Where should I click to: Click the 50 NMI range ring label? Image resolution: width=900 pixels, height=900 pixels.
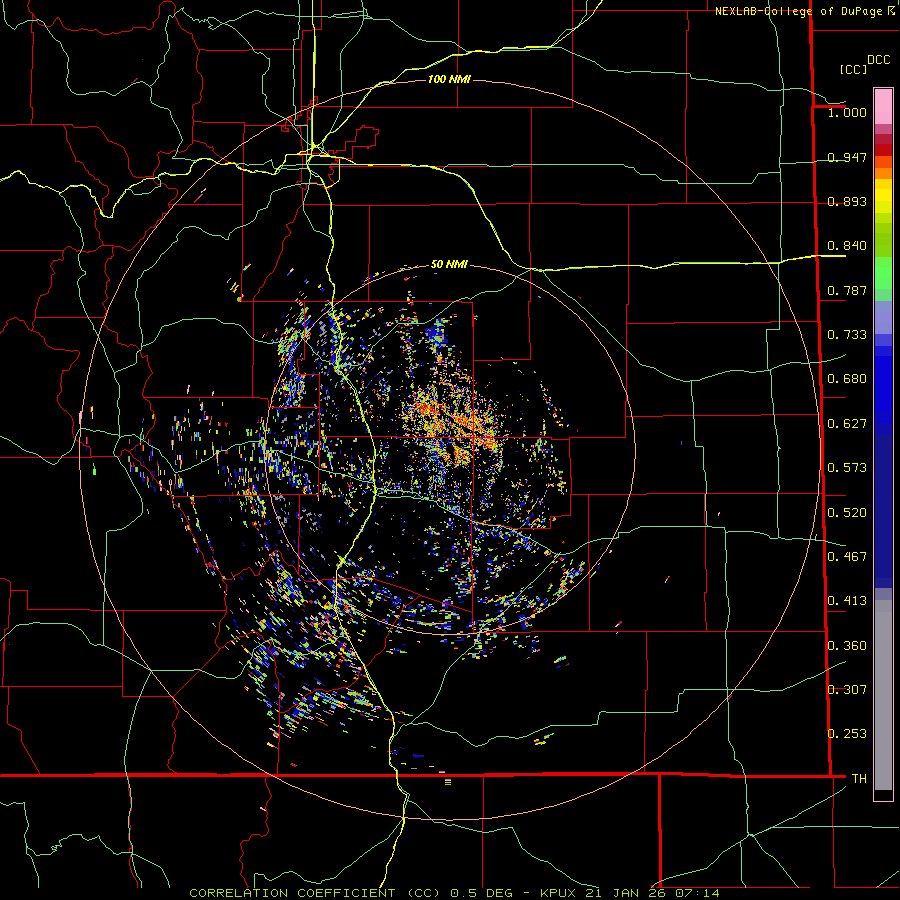(x=449, y=265)
